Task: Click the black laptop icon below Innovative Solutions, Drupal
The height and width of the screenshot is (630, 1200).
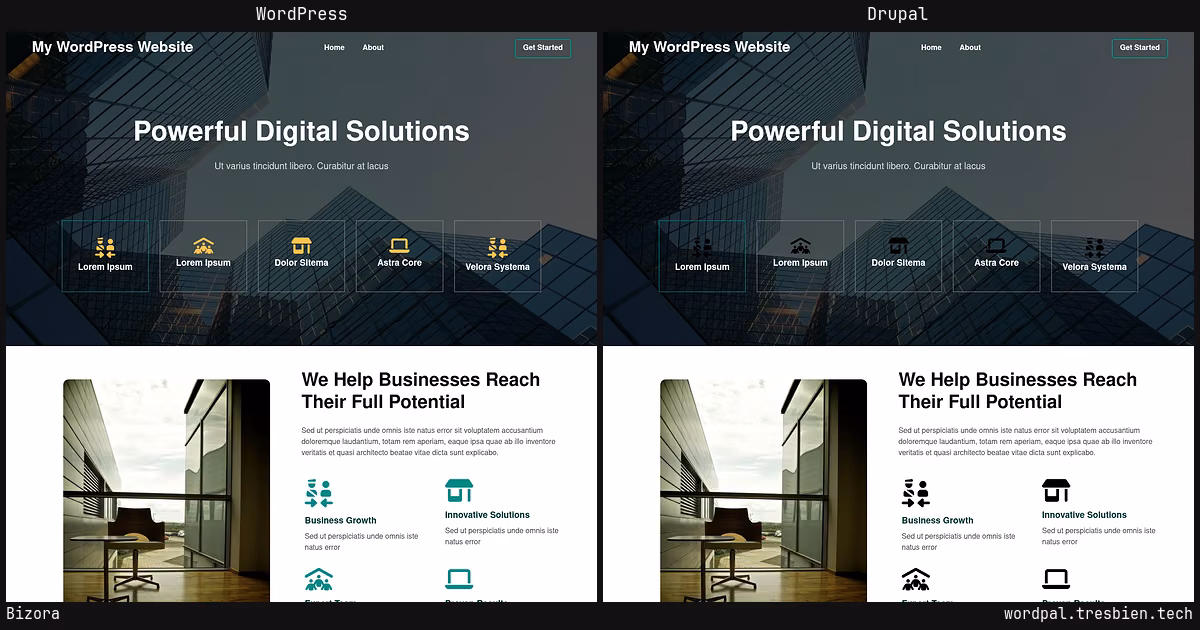Action: point(1056,579)
